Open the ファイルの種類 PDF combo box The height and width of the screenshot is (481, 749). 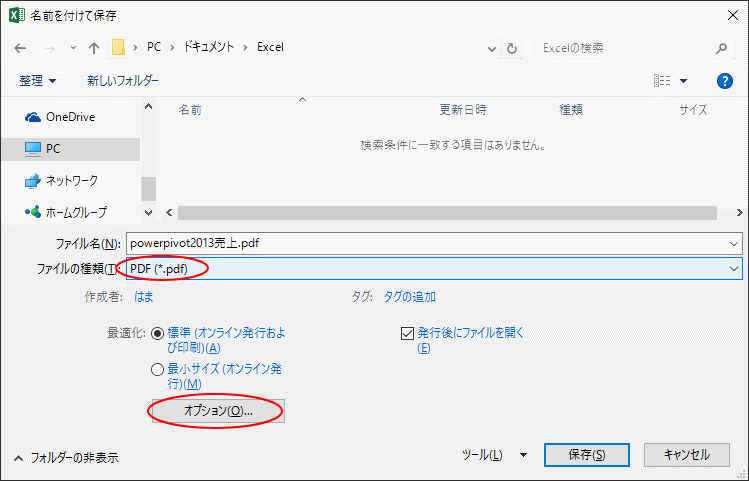[434, 268]
